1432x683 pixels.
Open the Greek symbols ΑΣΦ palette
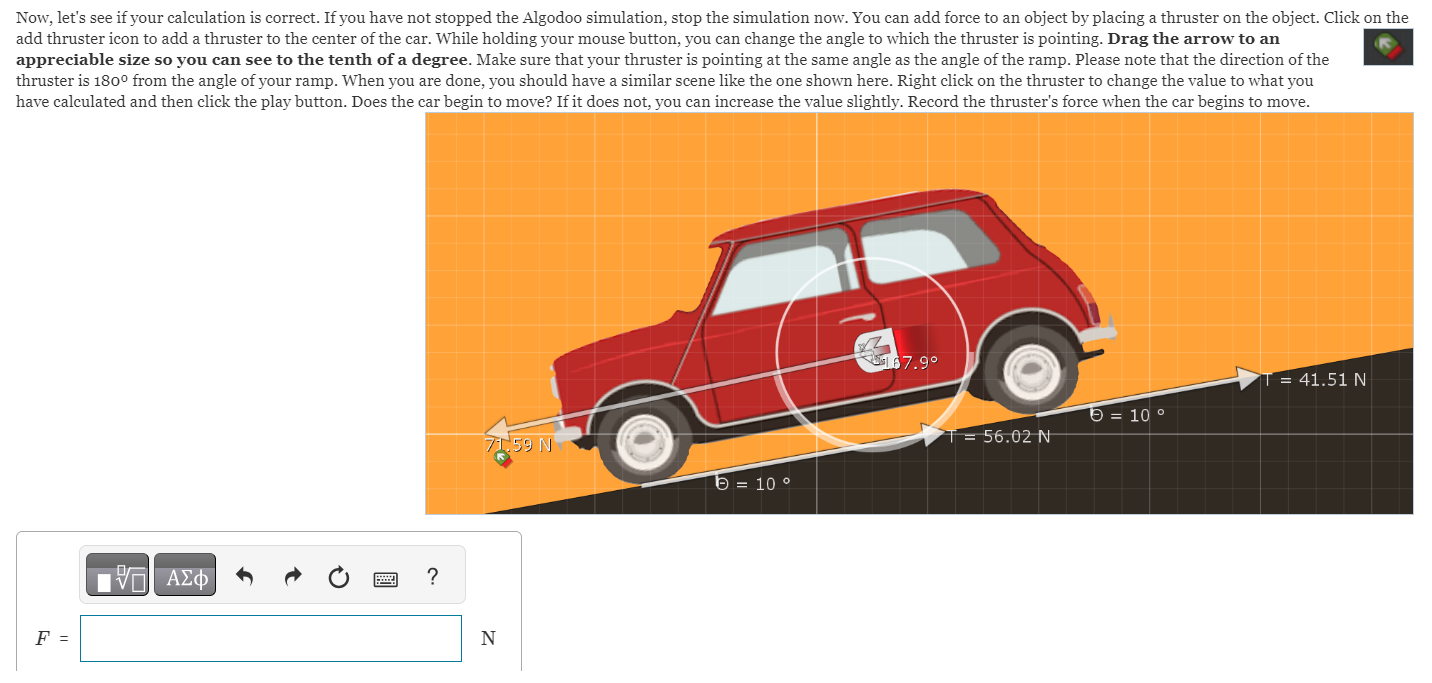pyautogui.click(x=185, y=576)
